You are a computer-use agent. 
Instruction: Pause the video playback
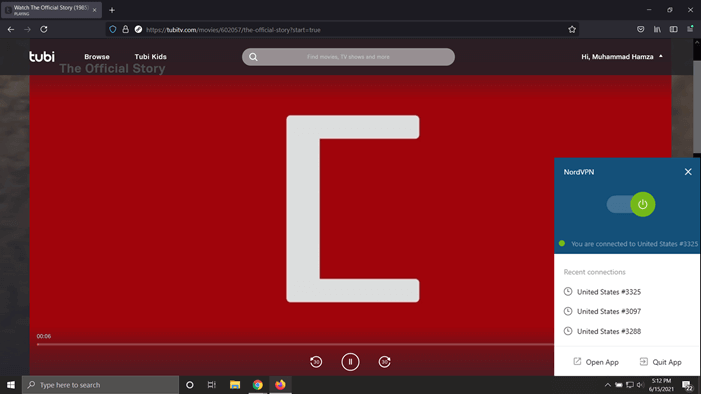coord(350,362)
